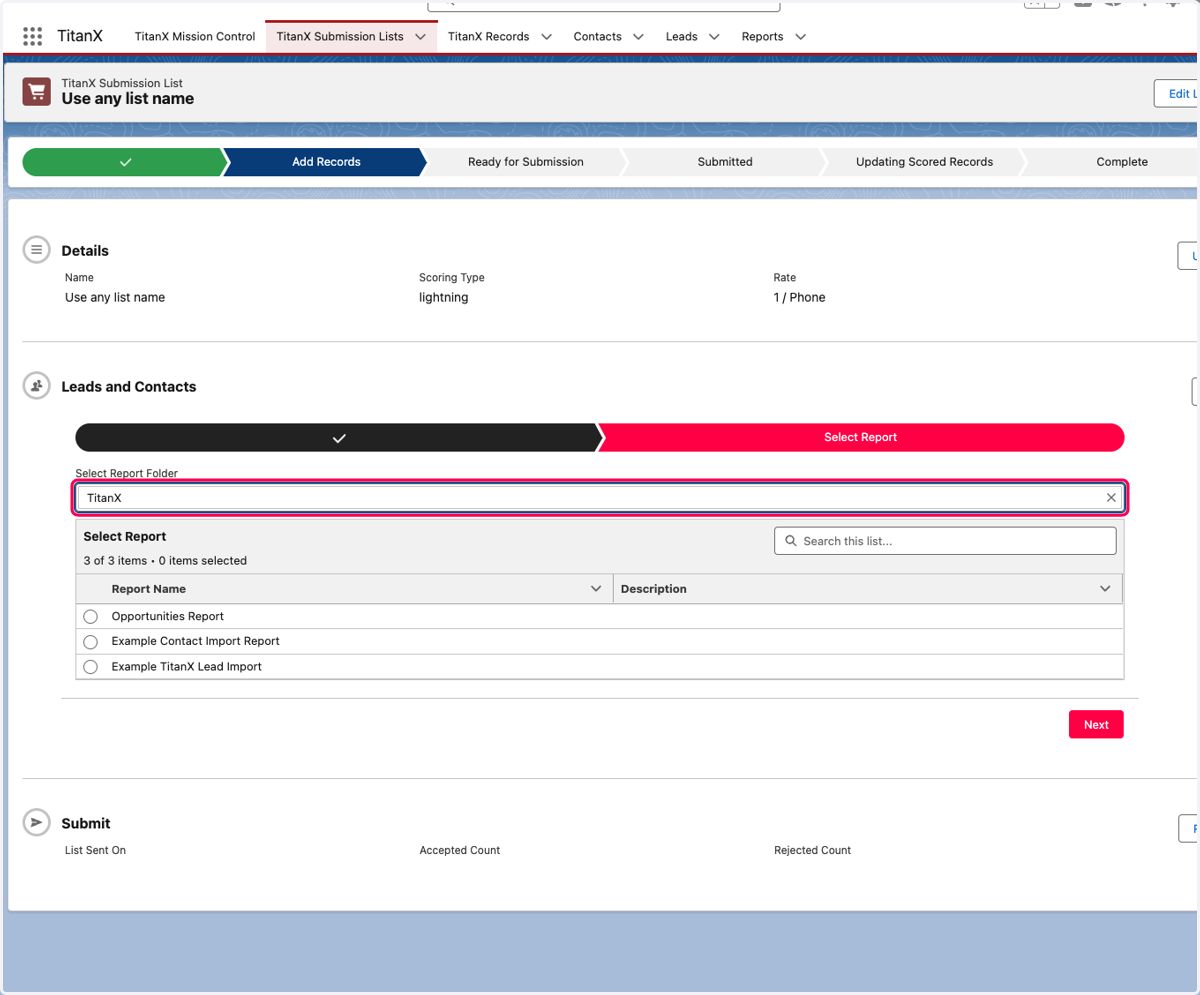
Task: Select the Submitted path stage
Action: click(x=725, y=162)
